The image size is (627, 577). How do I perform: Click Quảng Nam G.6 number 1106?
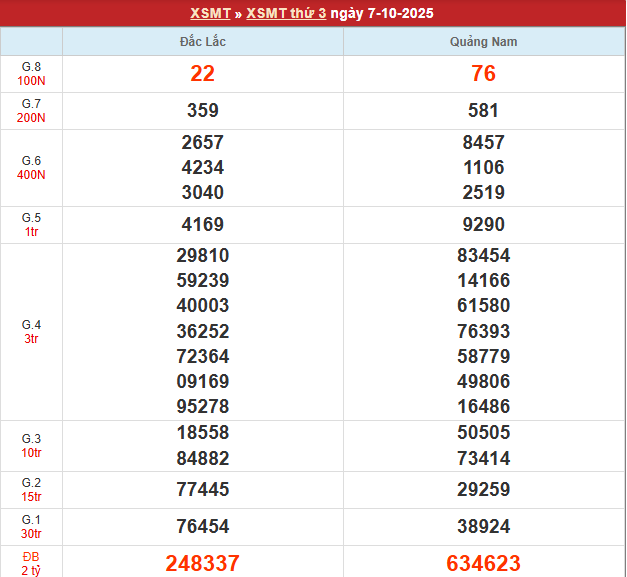(x=484, y=167)
